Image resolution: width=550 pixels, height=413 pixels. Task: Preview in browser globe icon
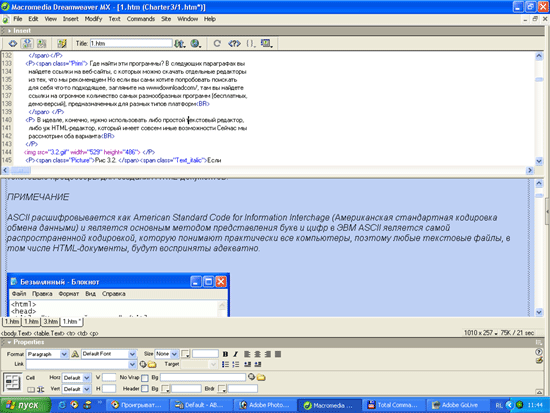(x=195, y=44)
